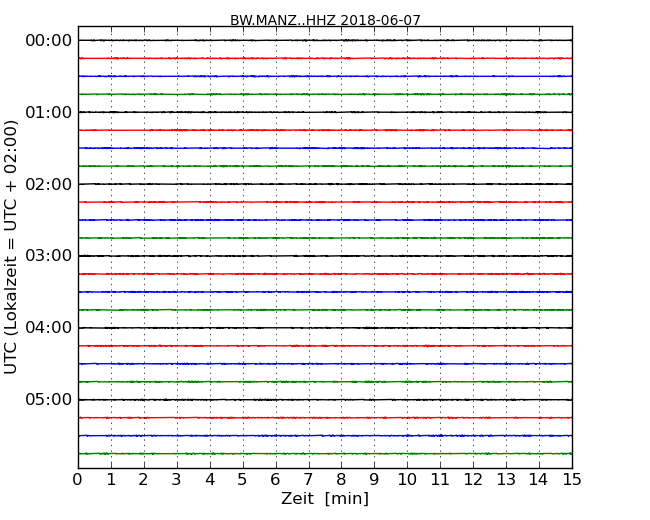The width and height of the screenshot is (650, 520).
Task: Click the x-axis tick label 11
Action: 440,480
